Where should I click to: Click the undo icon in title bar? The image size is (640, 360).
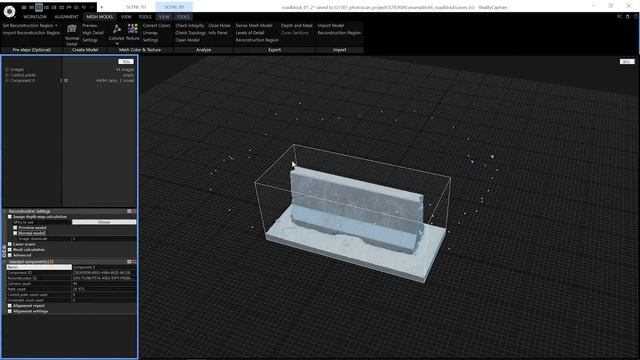[84, 7]
